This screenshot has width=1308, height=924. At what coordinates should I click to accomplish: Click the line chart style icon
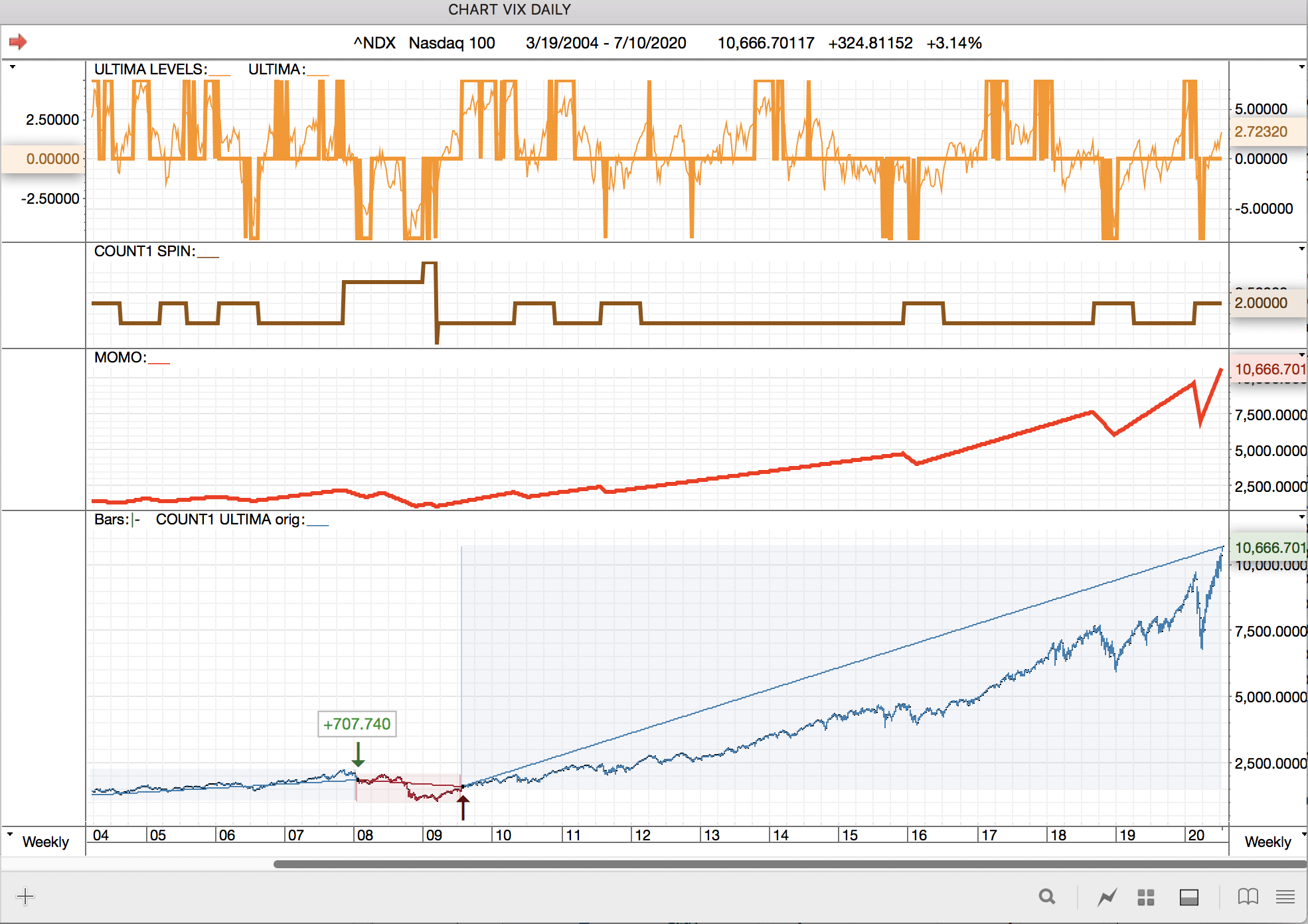[1107, 897]
